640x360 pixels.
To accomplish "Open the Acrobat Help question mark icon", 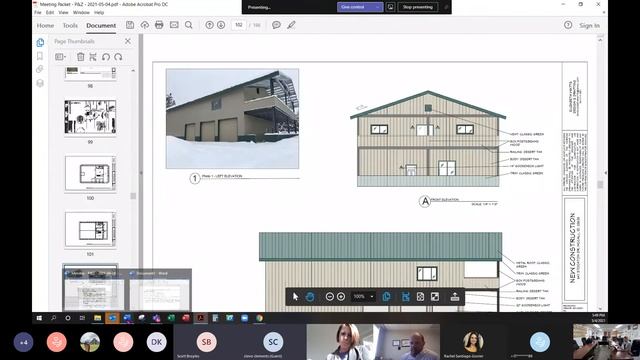I will (x=568, y=25).
